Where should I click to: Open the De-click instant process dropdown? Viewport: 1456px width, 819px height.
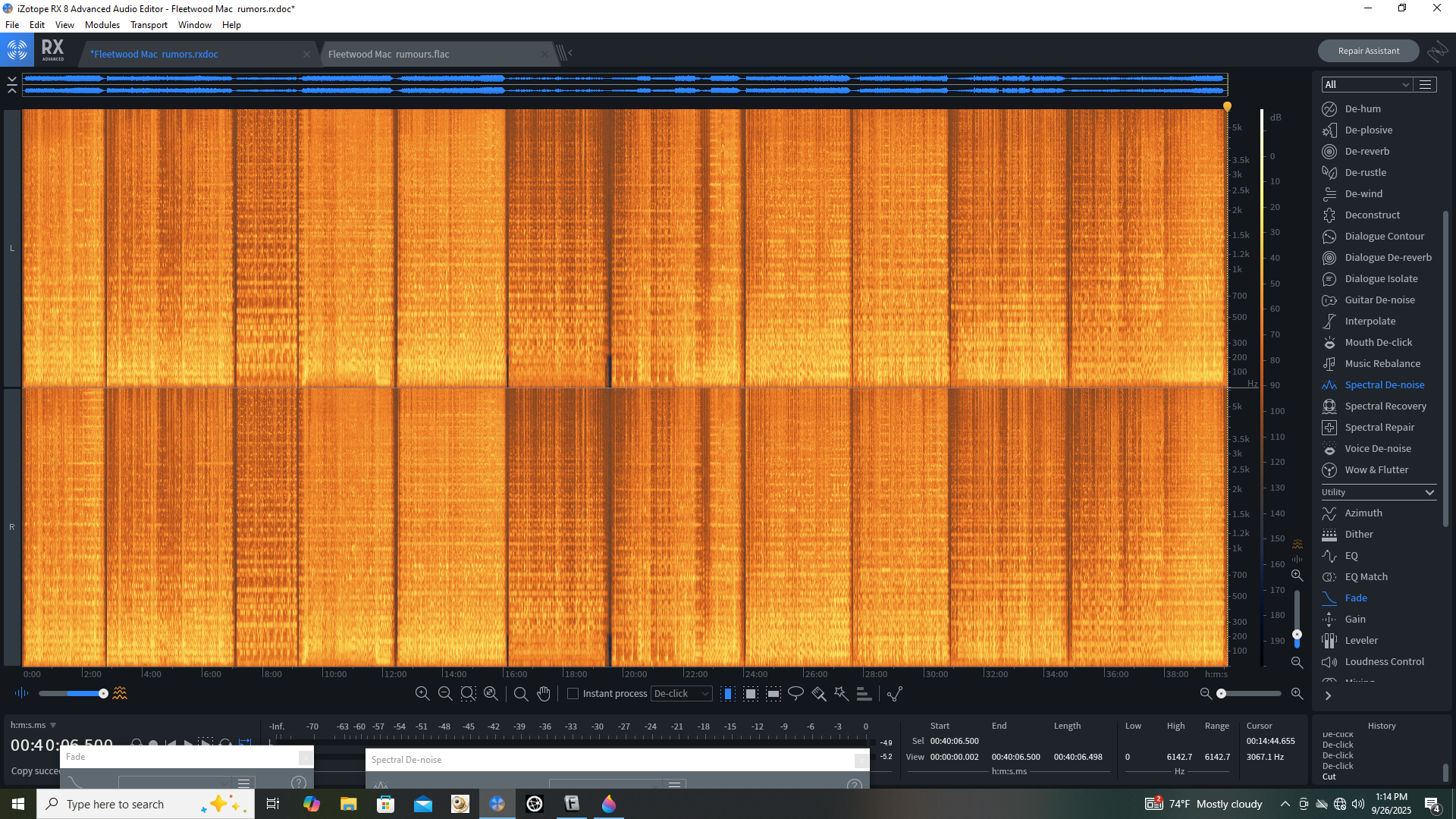point(681,693)
